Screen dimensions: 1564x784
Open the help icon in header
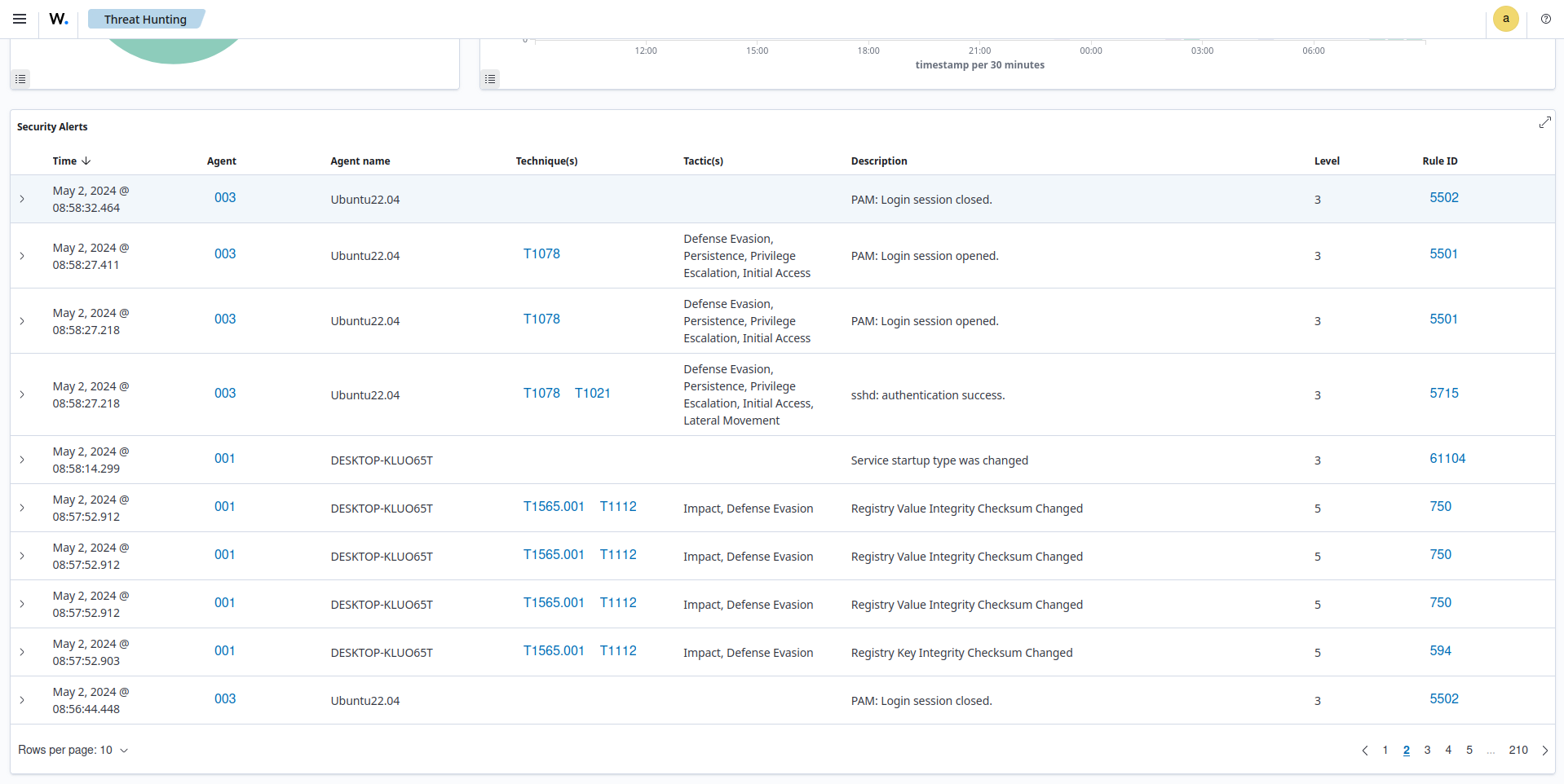pyautogui.click(x=1545, y=19)
